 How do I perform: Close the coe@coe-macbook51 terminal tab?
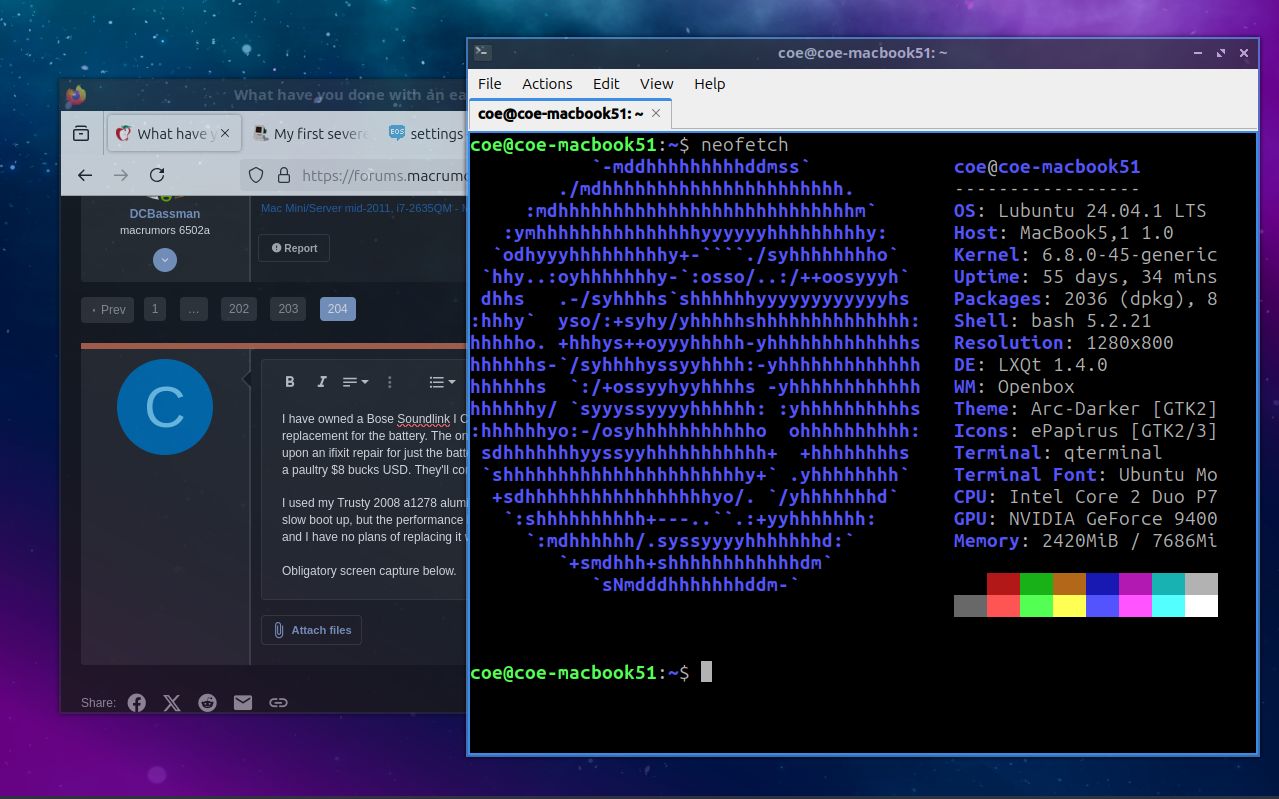tap(656, 114)
